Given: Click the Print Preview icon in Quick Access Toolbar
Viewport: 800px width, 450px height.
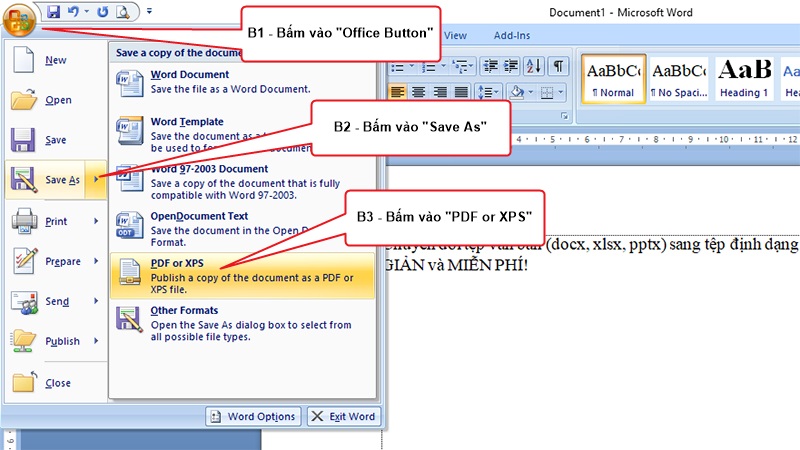Looking at the screenshot, I should (x=122, y=11).
